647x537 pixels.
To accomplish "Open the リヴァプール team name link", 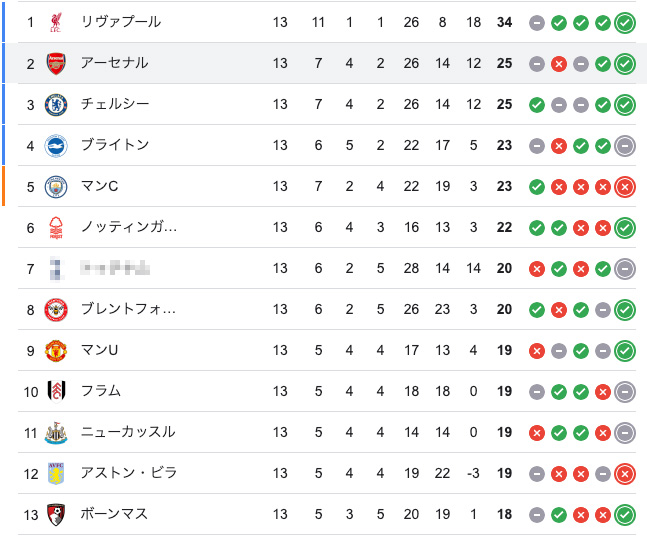I will pos(121,22).
